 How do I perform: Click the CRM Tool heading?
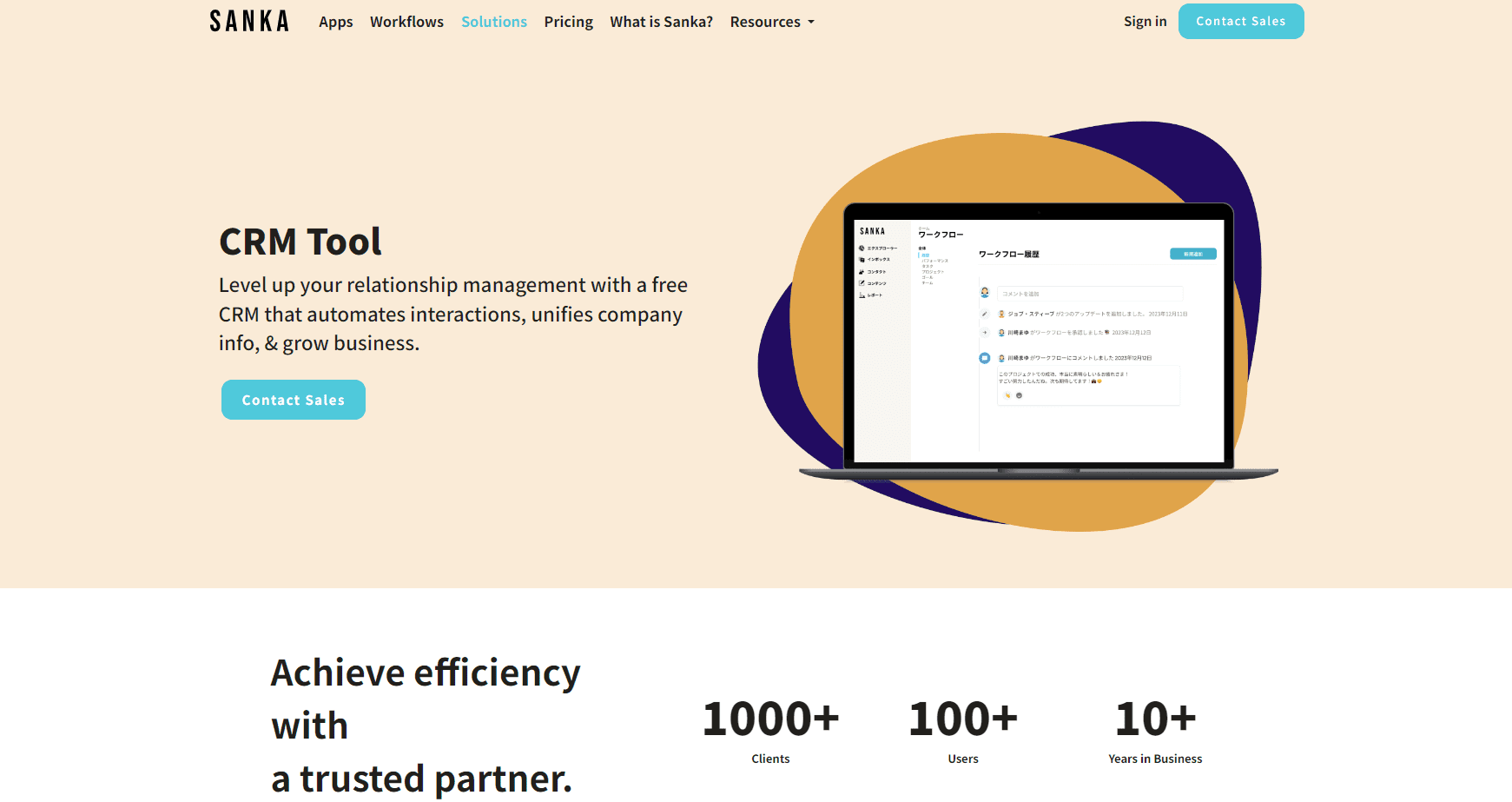[x=300, y=242]
